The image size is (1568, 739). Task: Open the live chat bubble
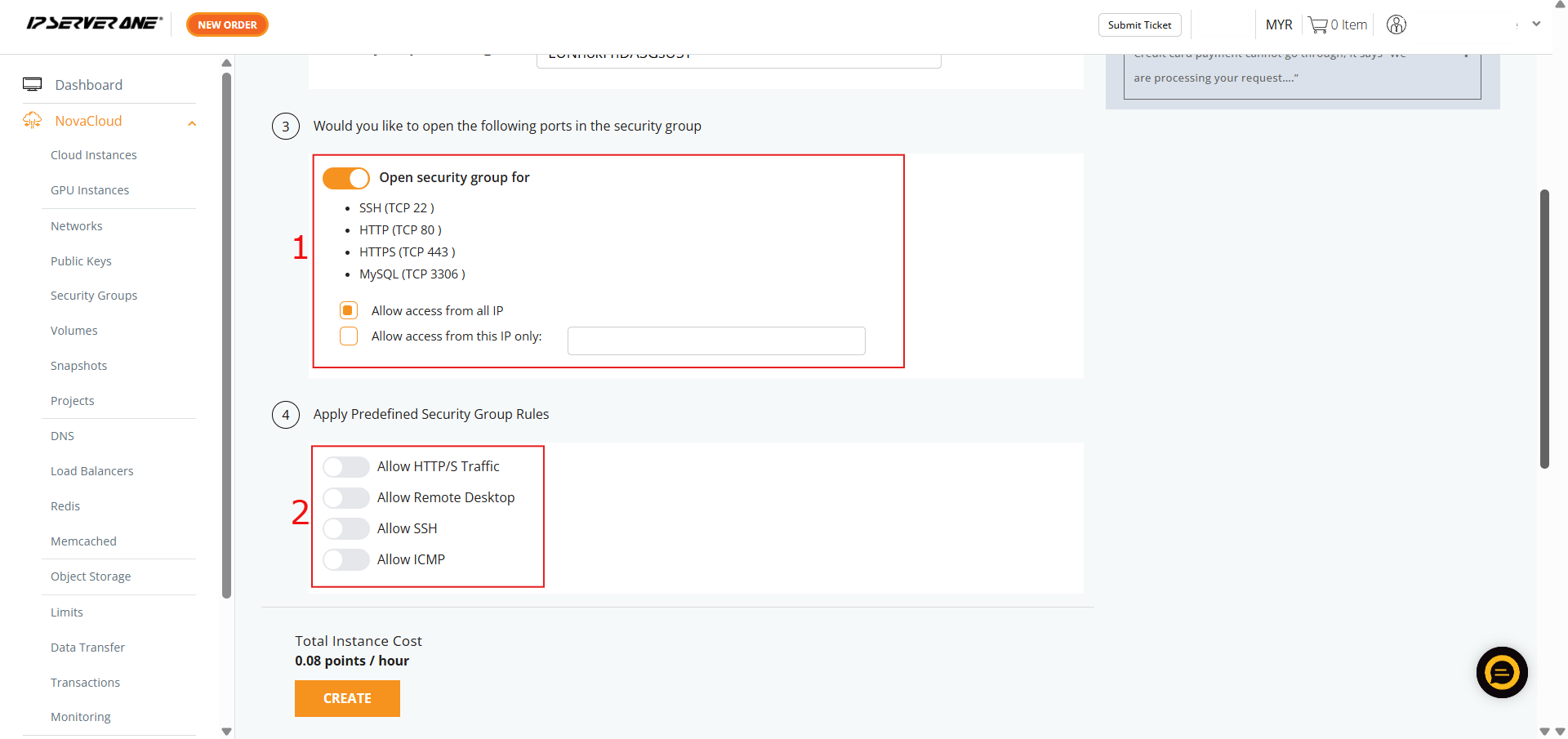(1502, 672)
